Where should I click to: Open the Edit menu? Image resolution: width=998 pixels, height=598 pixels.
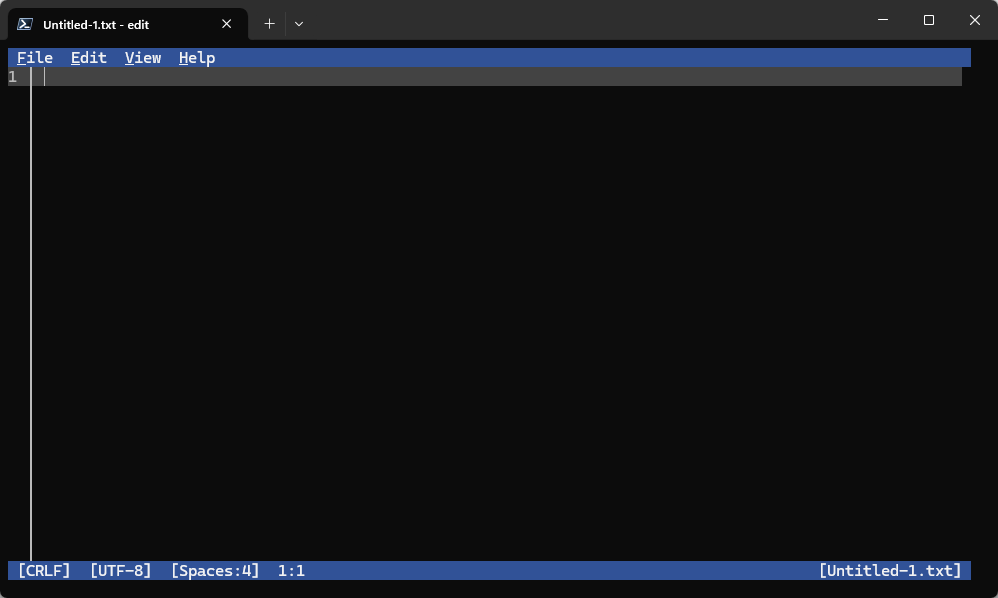88,57
